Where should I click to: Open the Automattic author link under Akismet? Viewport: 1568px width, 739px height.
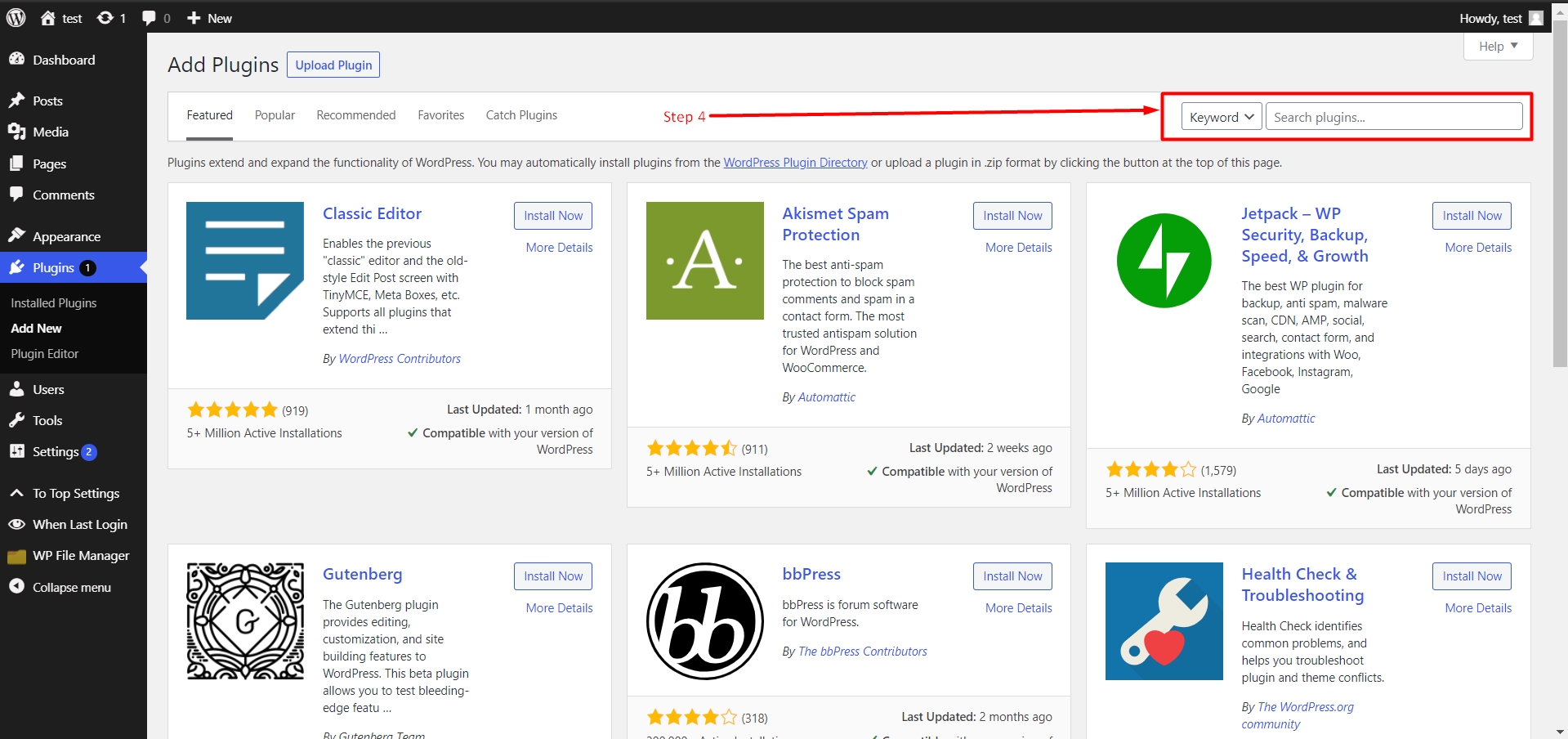click(827, 397)
